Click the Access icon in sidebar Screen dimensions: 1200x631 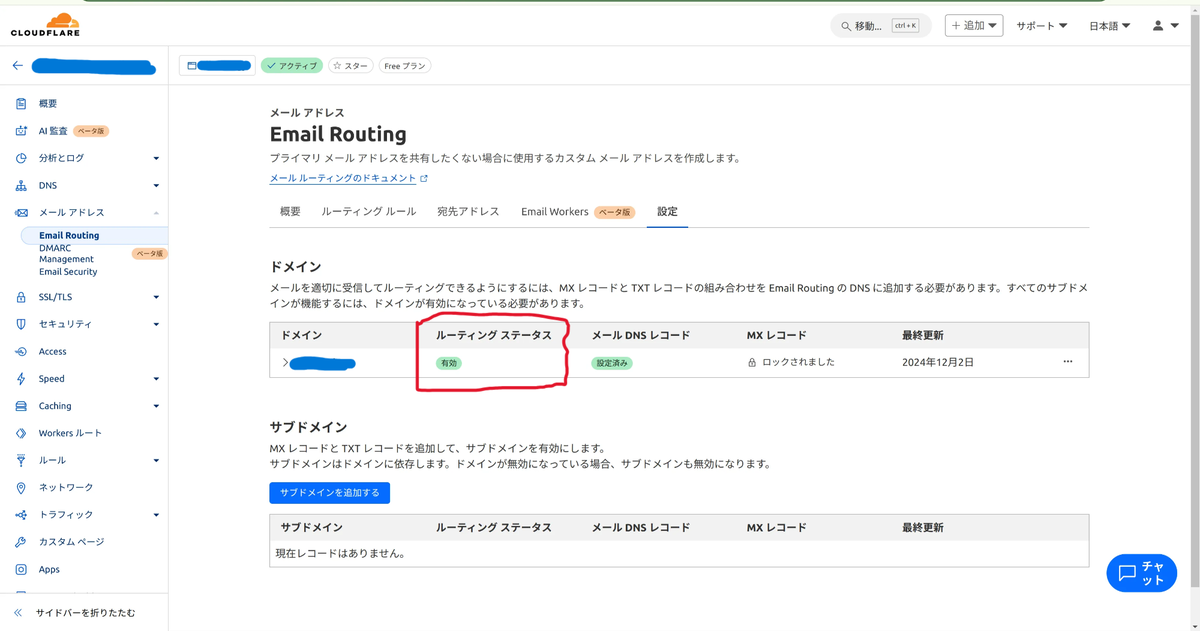(21, 352)
